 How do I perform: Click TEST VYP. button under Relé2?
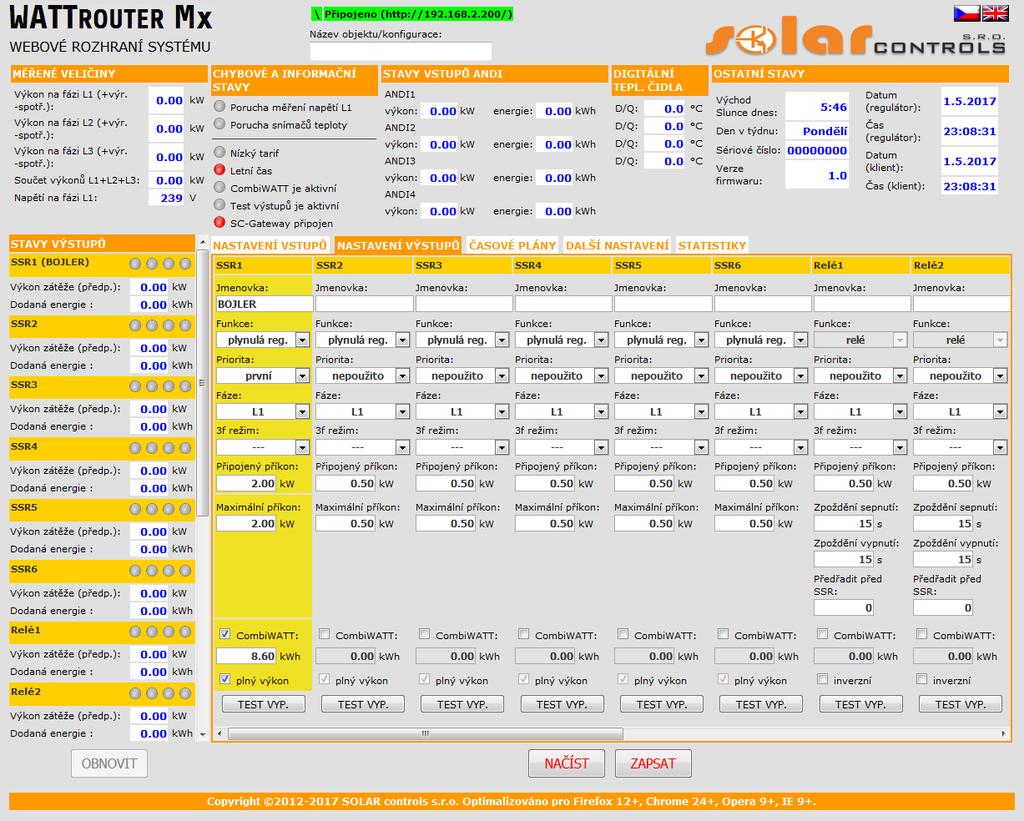tap(960, 704)
